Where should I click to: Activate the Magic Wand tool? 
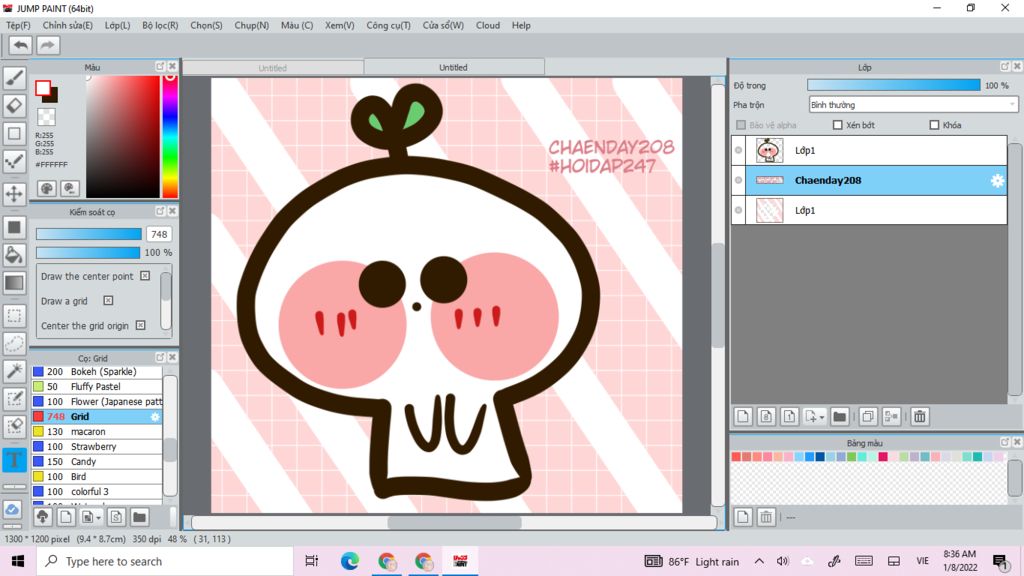coord(14,371)
